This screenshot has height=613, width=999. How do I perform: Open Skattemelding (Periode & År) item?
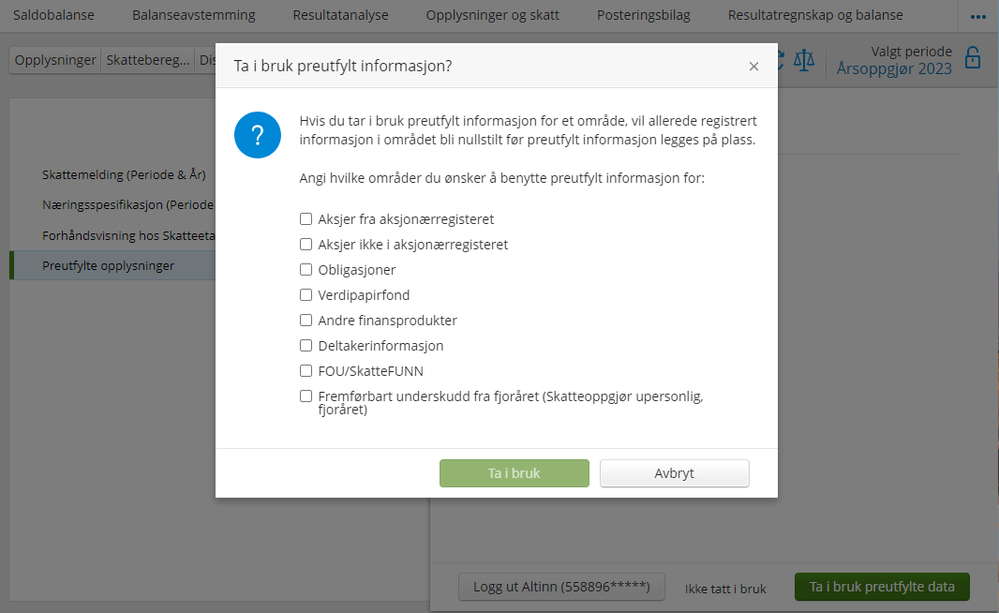[x=124, y=175]
